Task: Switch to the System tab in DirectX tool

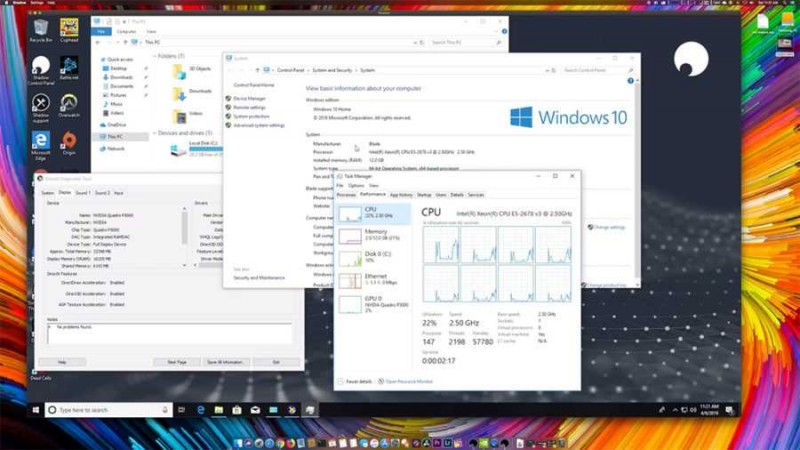Action: pos(47,193)
